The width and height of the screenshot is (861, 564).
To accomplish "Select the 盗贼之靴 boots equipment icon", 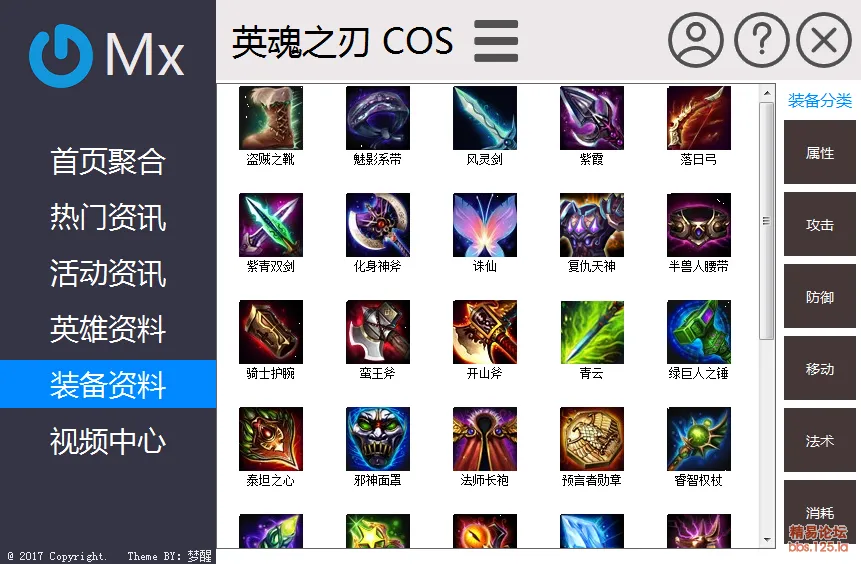I will (271, 118).
